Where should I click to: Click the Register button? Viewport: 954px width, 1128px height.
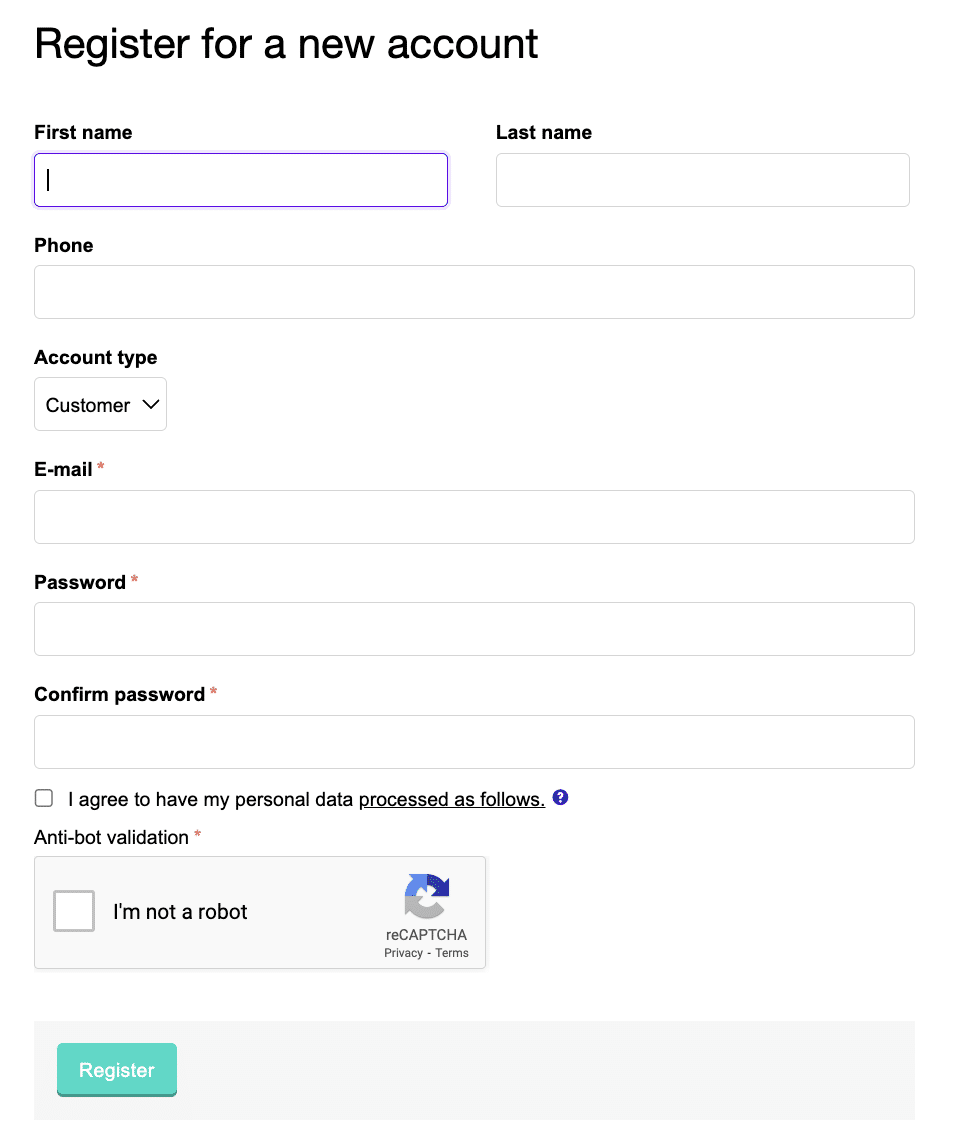tap(117, 1070)
